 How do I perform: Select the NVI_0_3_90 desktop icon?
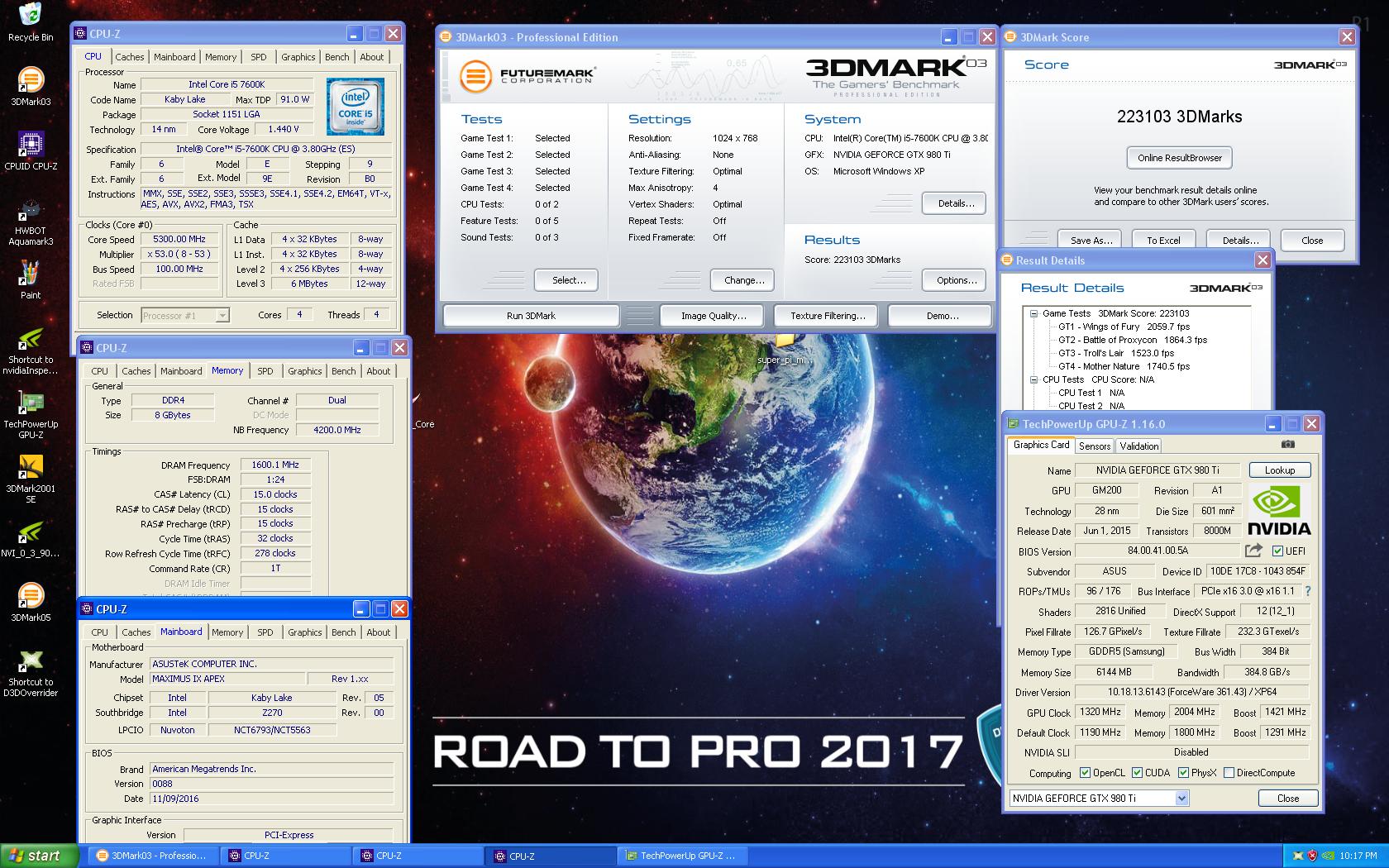coord(31,539)
